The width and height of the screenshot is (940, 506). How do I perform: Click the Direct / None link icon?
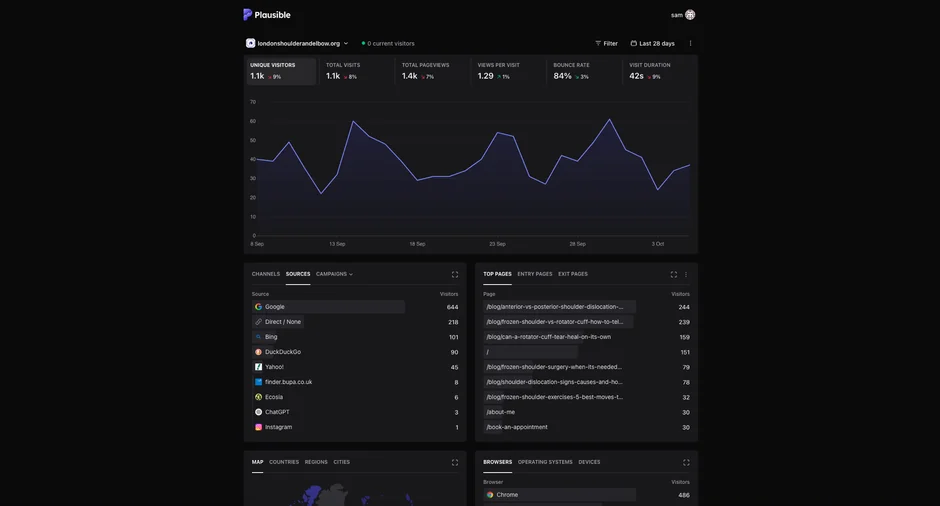tap(258, 322)
